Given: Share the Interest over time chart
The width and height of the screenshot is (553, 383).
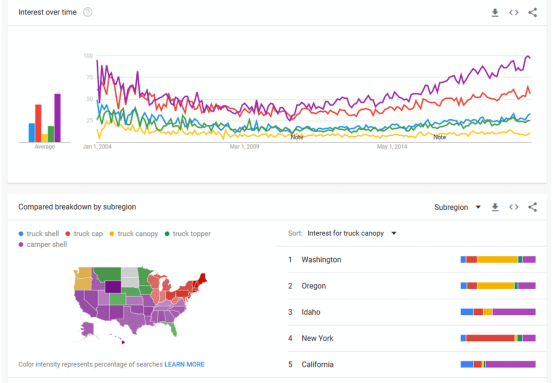Looking at the screenshot, I should point(532,13).
